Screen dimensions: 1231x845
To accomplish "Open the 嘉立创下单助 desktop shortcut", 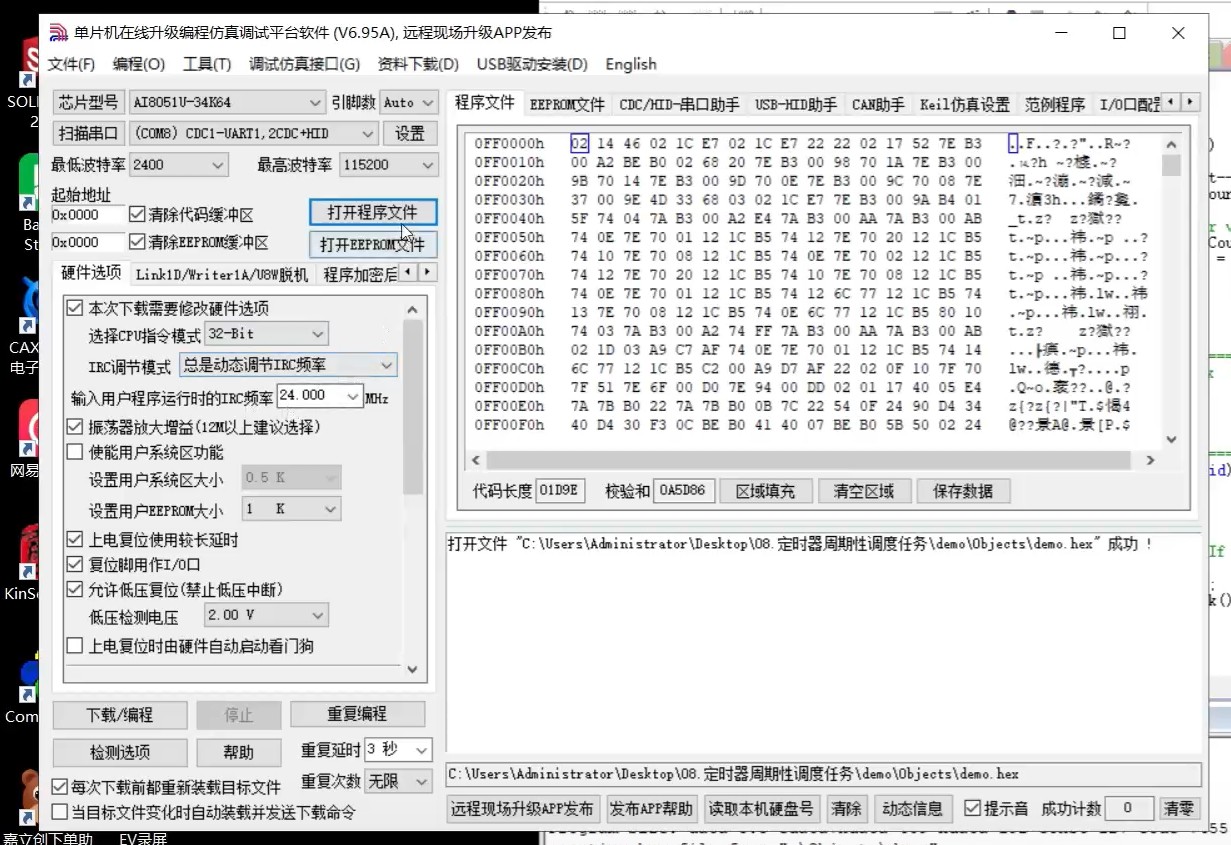I will coord(47,838).
